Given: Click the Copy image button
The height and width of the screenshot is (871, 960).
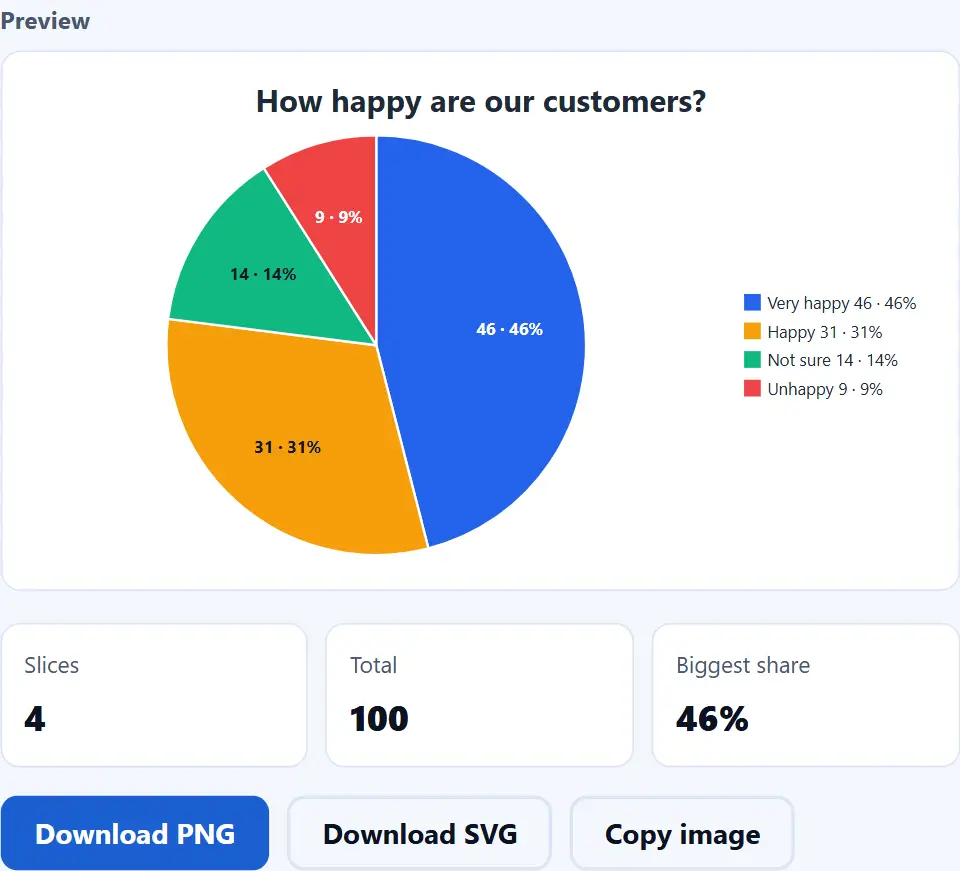Looking at the screenshot, I should (682, 834).
